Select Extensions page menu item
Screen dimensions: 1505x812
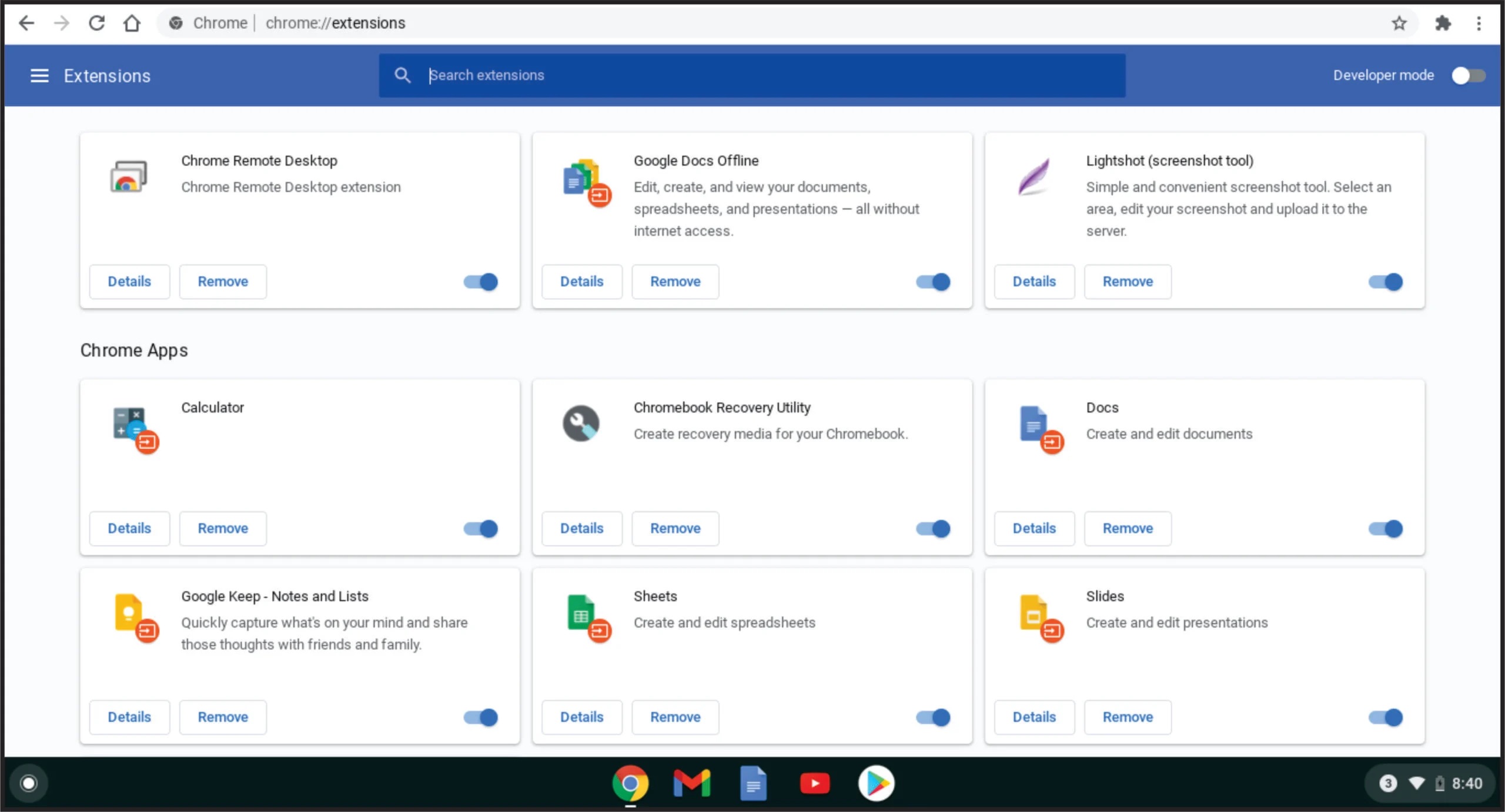(39, 76)
